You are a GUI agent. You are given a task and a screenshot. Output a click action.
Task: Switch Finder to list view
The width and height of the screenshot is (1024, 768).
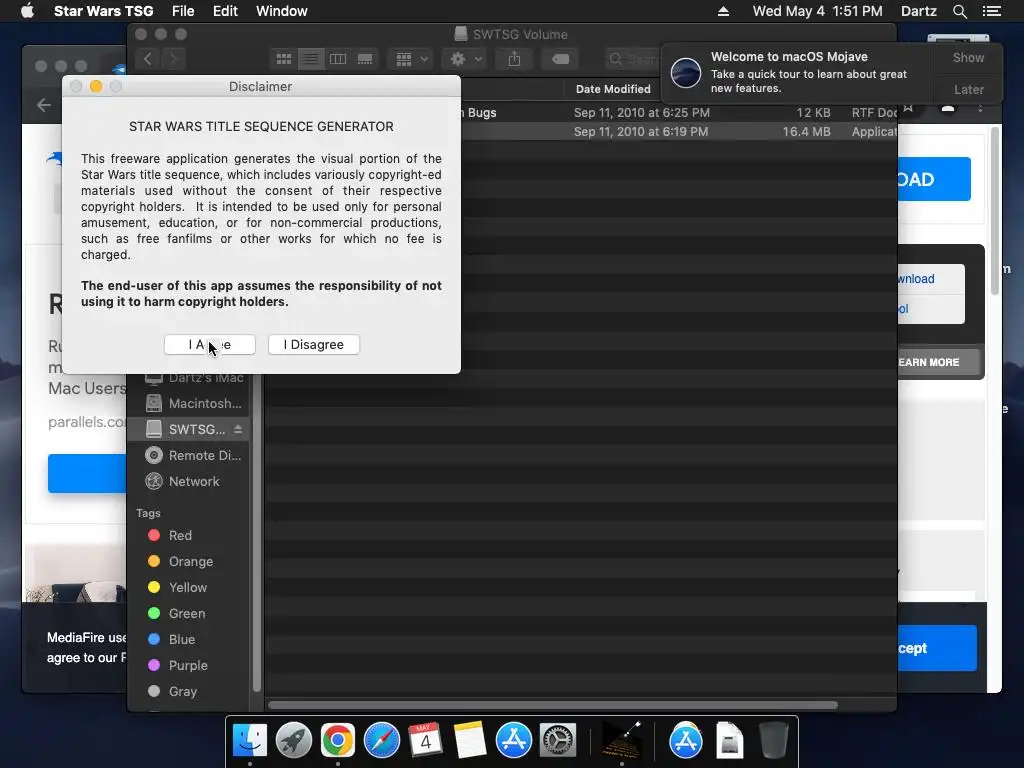[311, 59]
